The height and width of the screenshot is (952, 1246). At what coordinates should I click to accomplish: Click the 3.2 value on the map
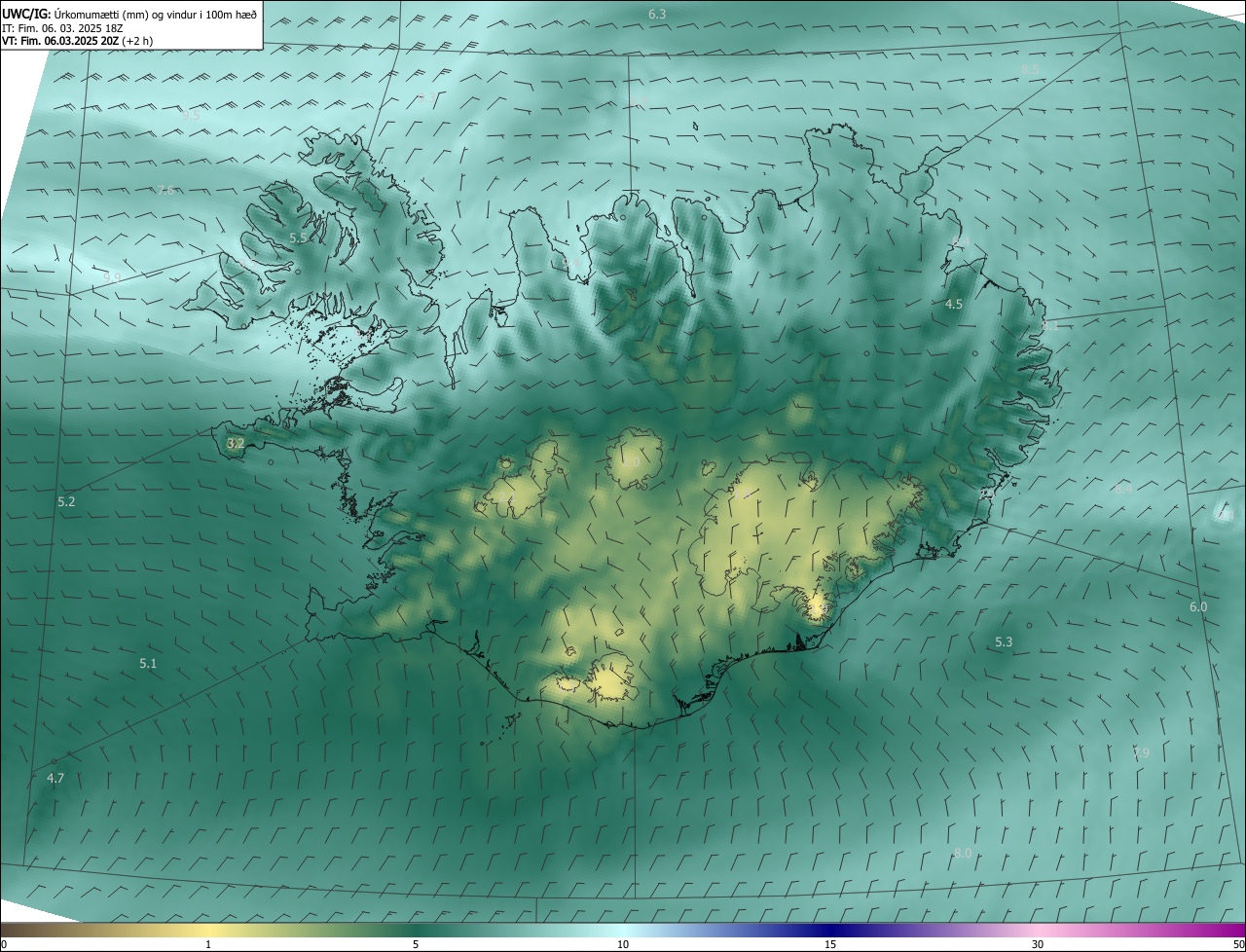click(x=236, y=444)
